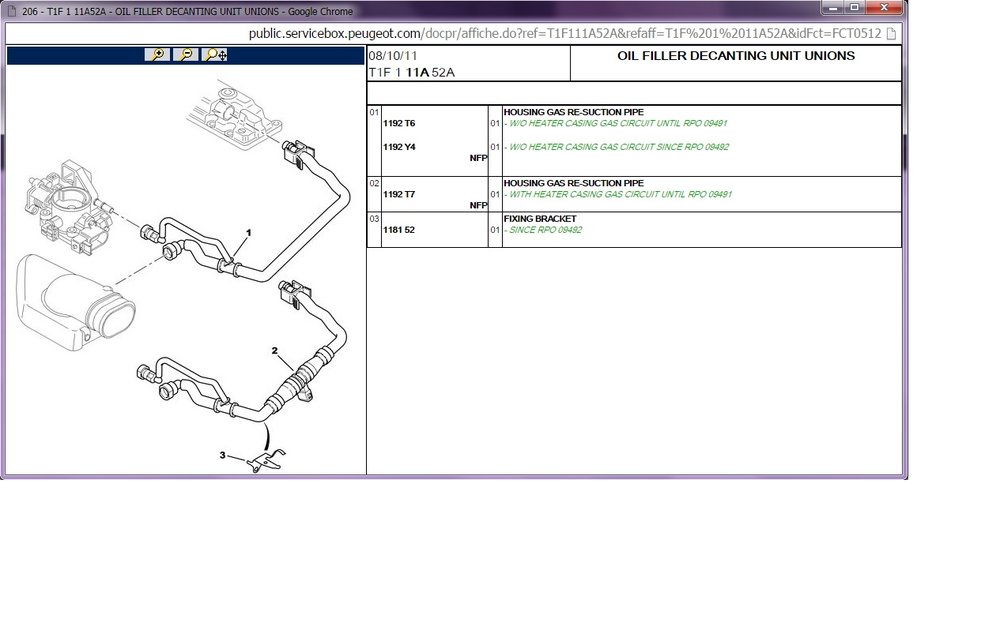The height and width of the screenshot is (641, 1000).
Task: Click the reference code T1F 1 11A 52A
Action: (411, 72)
